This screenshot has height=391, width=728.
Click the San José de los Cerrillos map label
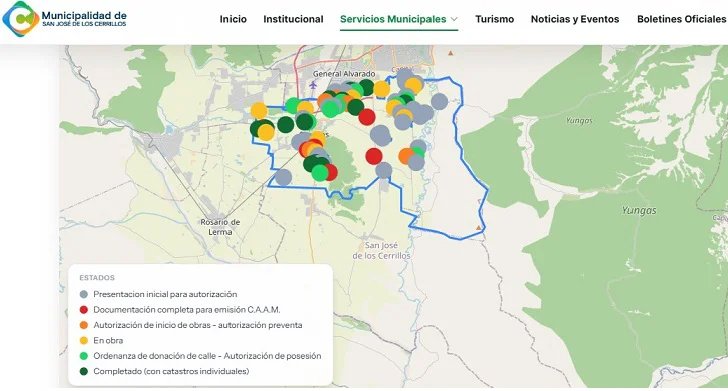[x=381, y=250]
